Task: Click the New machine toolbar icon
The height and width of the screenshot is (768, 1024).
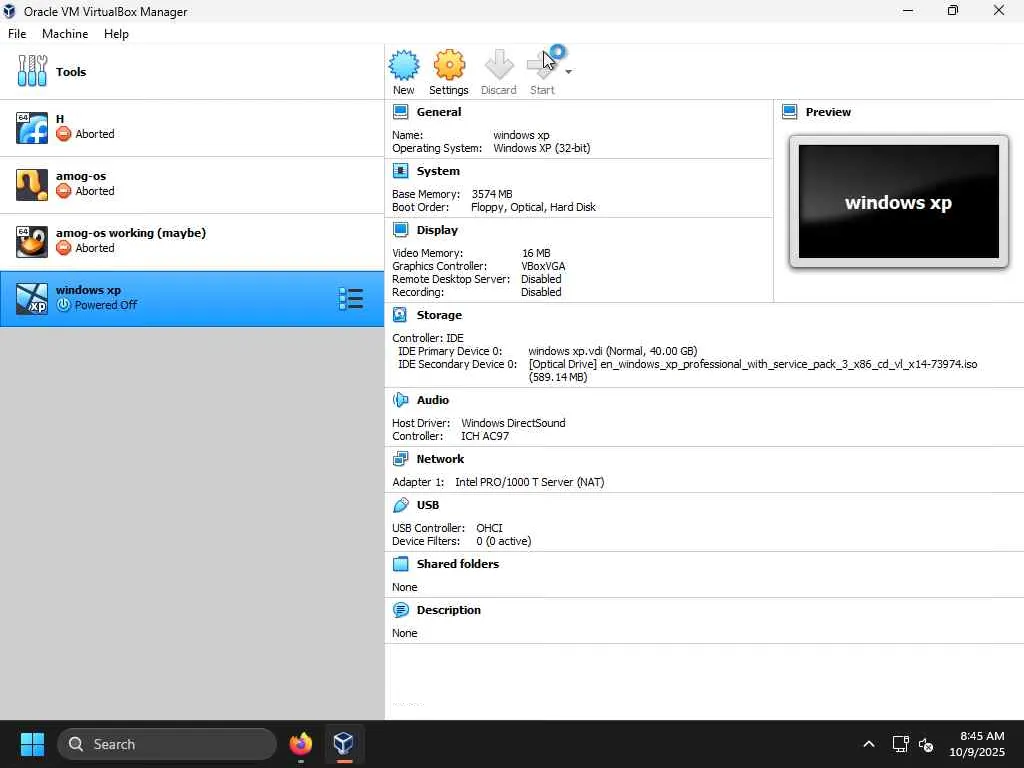Action: click(404, 65)
